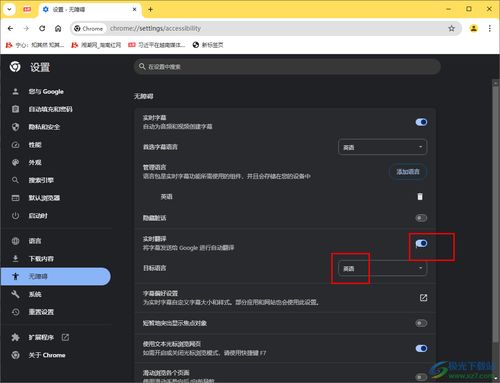Click the 在设置中搜索 search field
The image size is (500, 383).
click(x=287, y=67)
